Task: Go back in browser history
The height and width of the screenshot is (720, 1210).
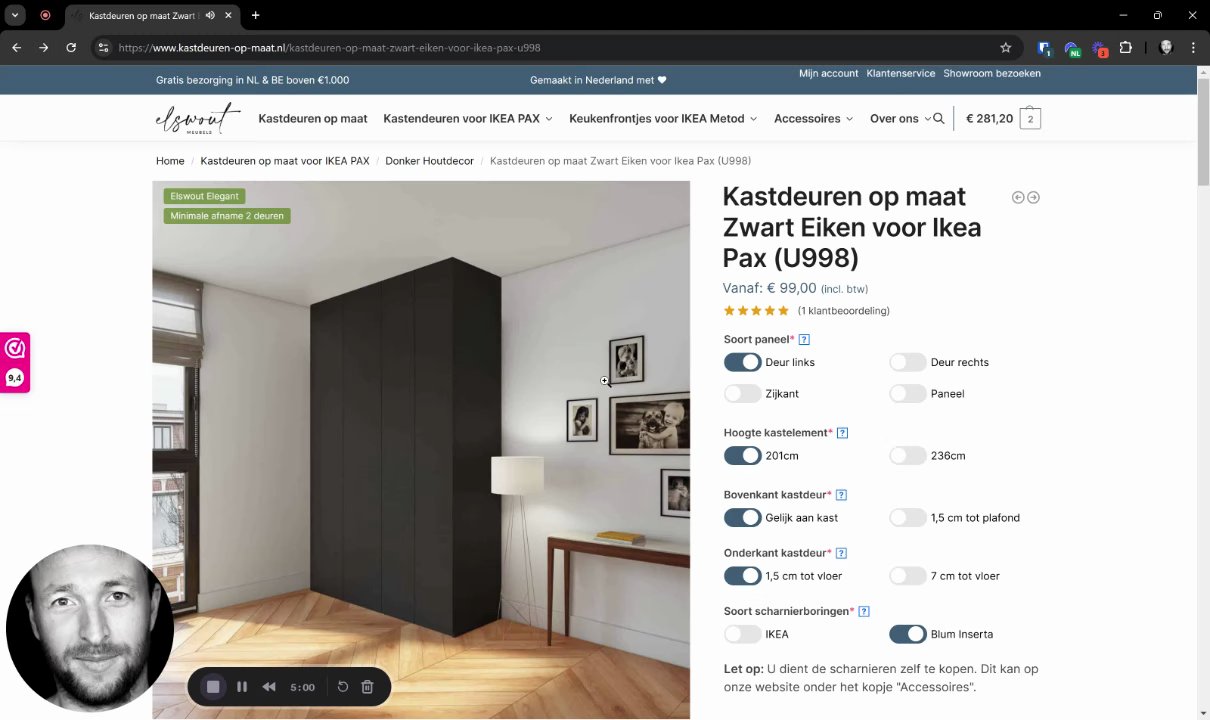Action: (17, 47)
